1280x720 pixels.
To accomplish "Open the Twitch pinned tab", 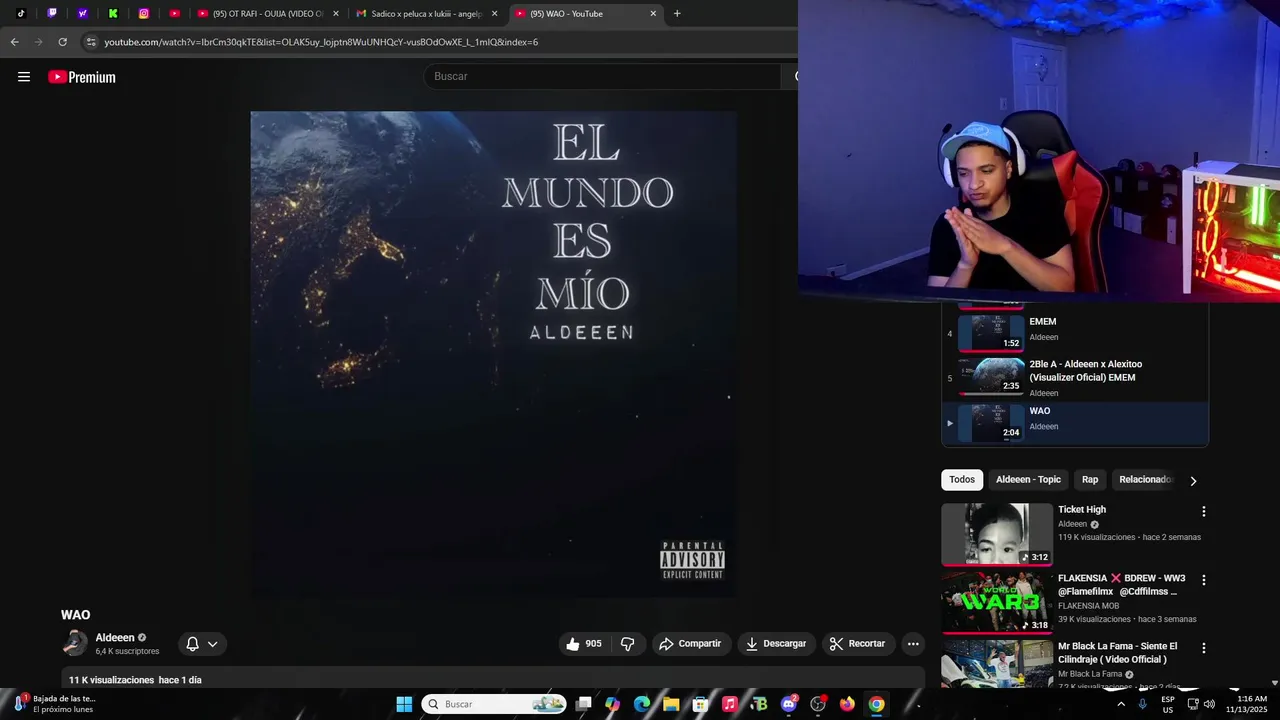I will 52,14.
